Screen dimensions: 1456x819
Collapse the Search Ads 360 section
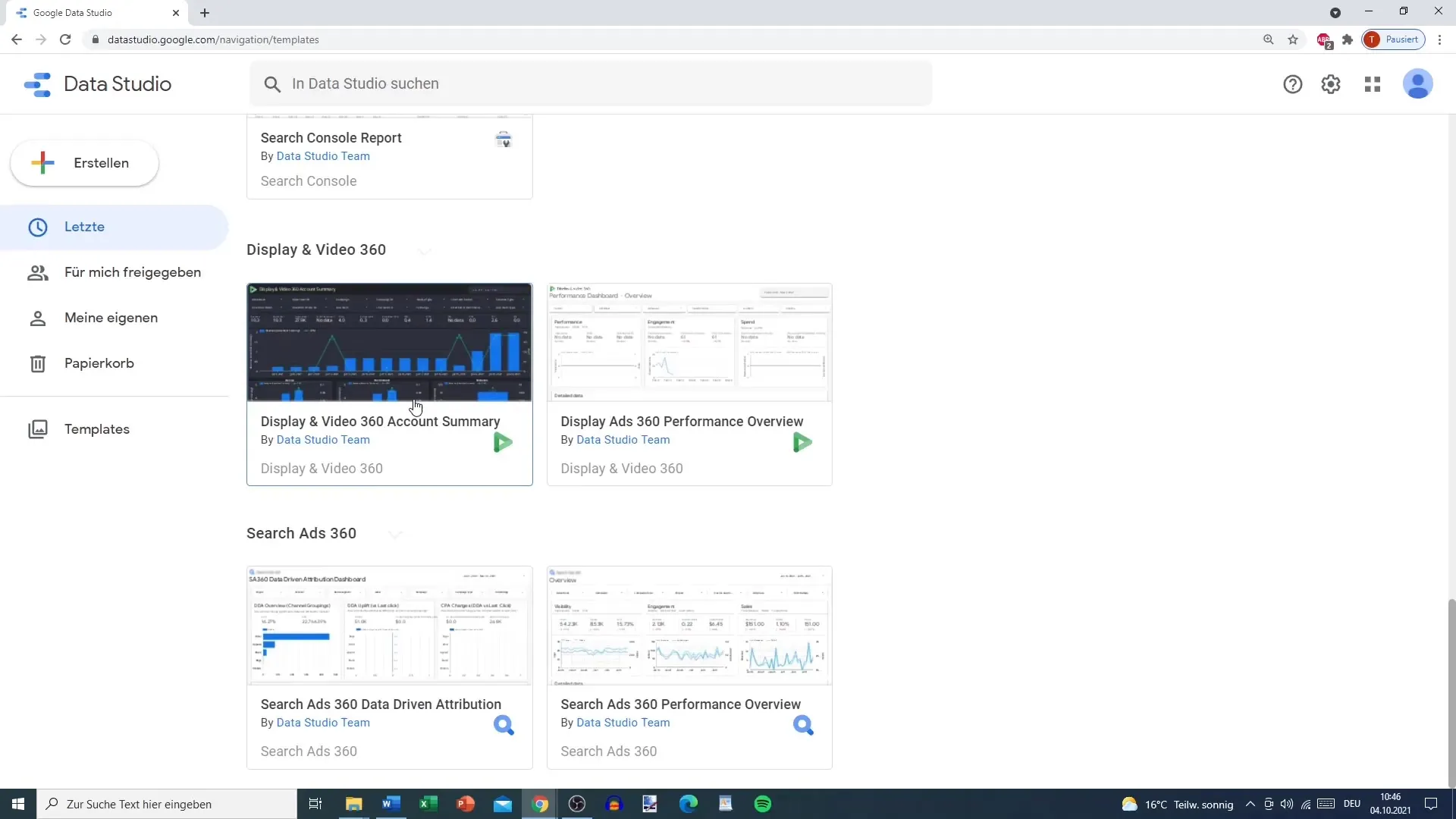click(395, 534)
